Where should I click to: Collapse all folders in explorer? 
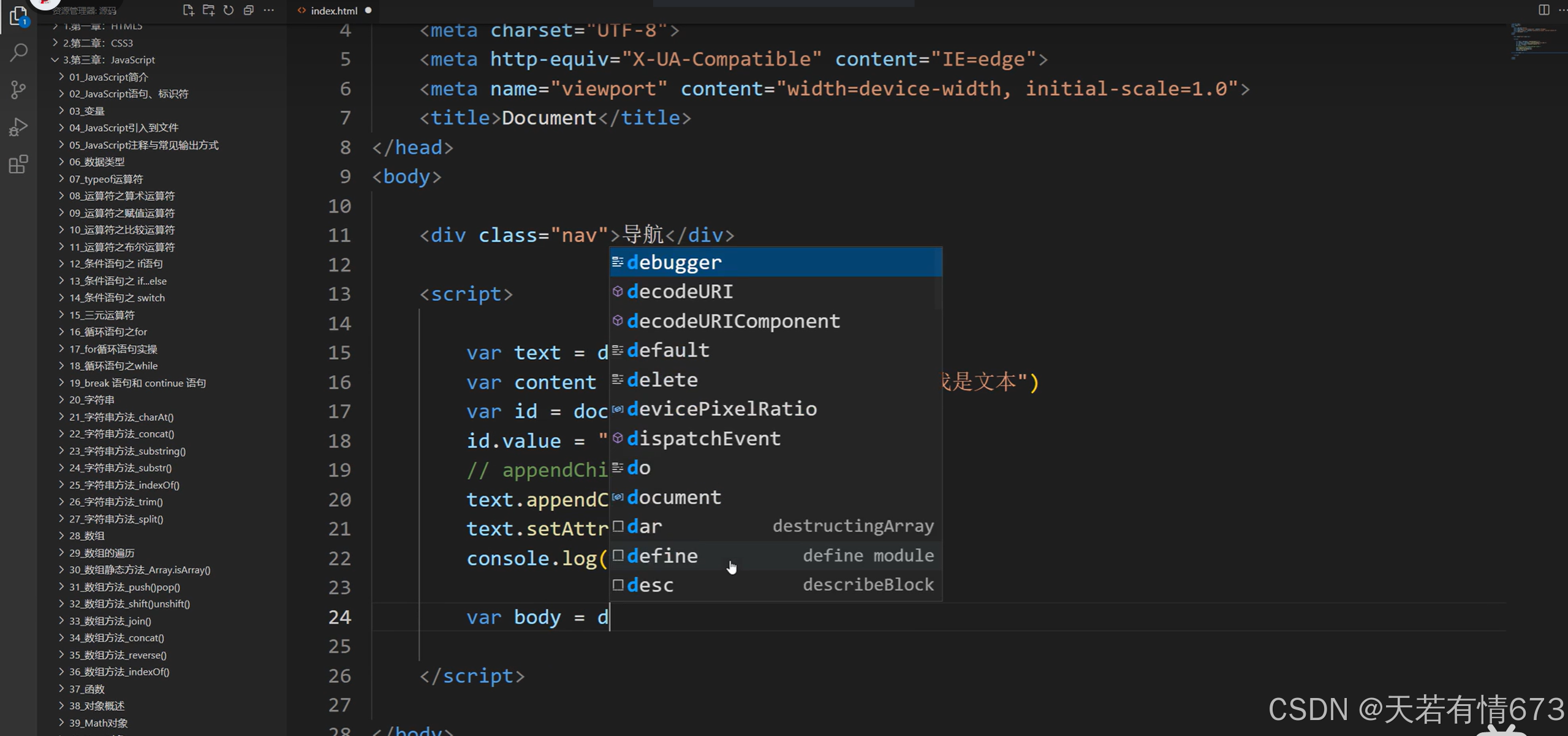(248, 10)
